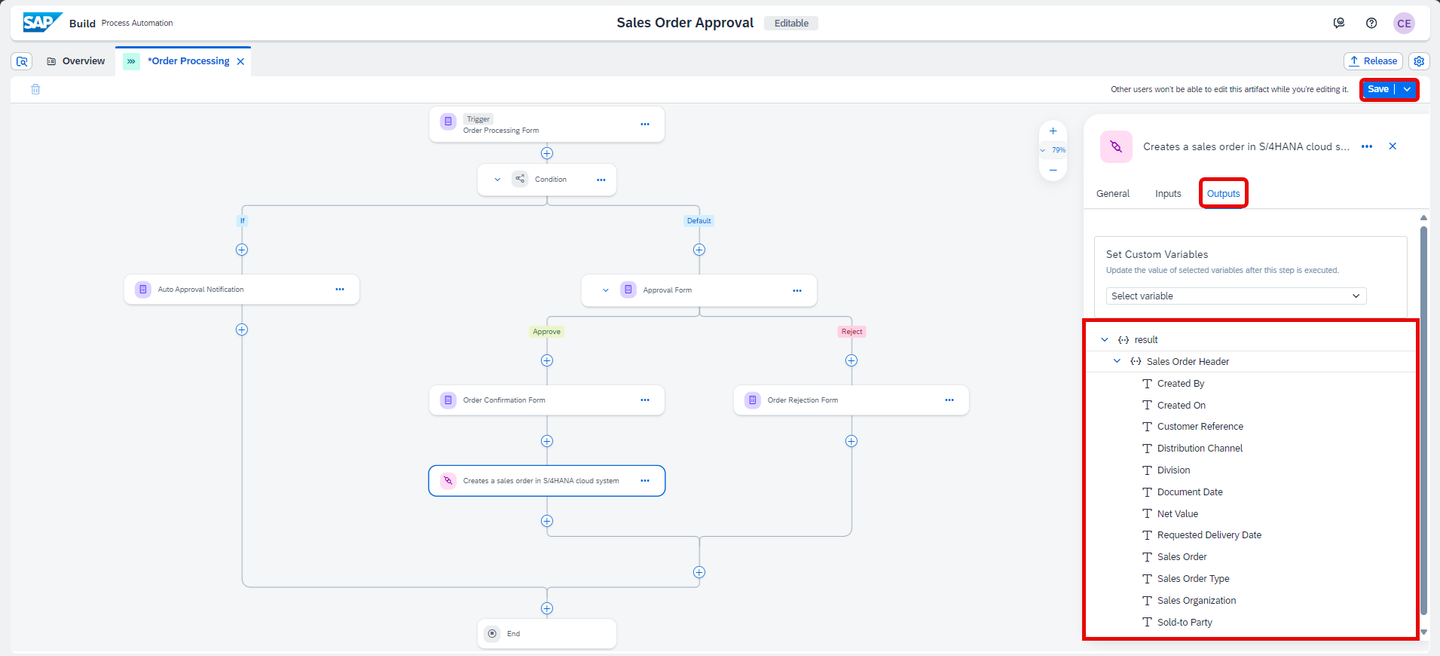Open more options for Condition step
Screen dimensions: 1440x656
[601, 180]
